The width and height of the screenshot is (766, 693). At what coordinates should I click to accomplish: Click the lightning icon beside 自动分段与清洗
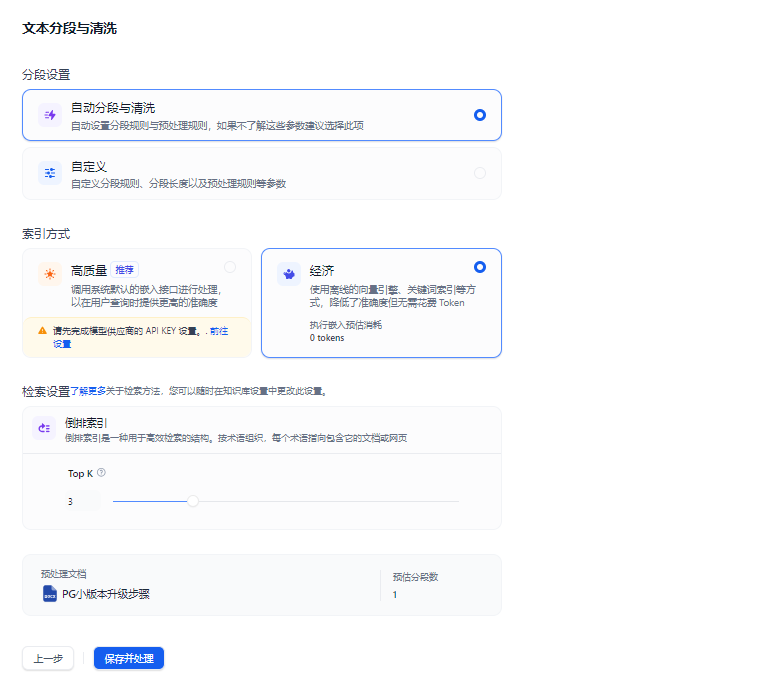pyautogui.click(x=50, y=115)
